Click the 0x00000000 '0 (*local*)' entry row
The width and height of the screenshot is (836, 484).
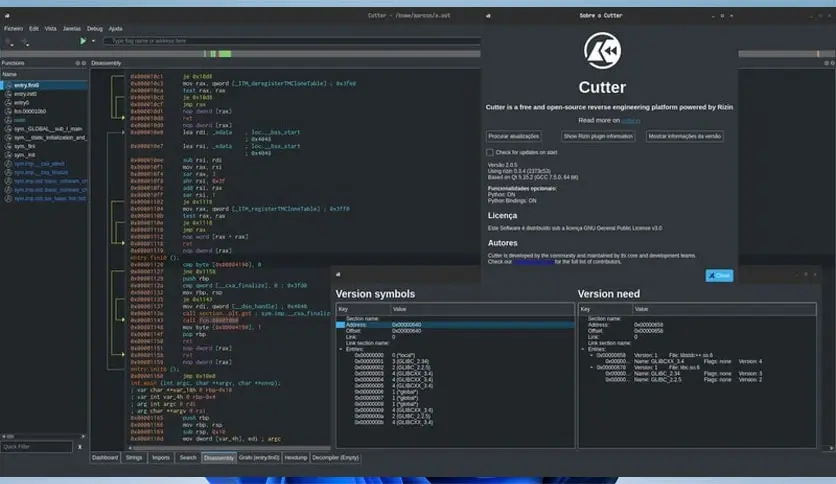[455, 355]
